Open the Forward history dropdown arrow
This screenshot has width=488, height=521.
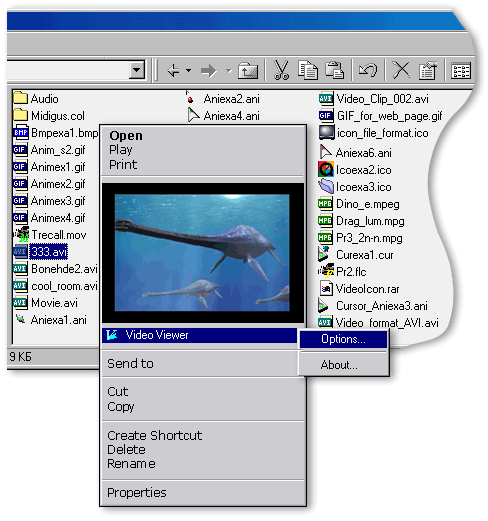click(x=229, y=71)
